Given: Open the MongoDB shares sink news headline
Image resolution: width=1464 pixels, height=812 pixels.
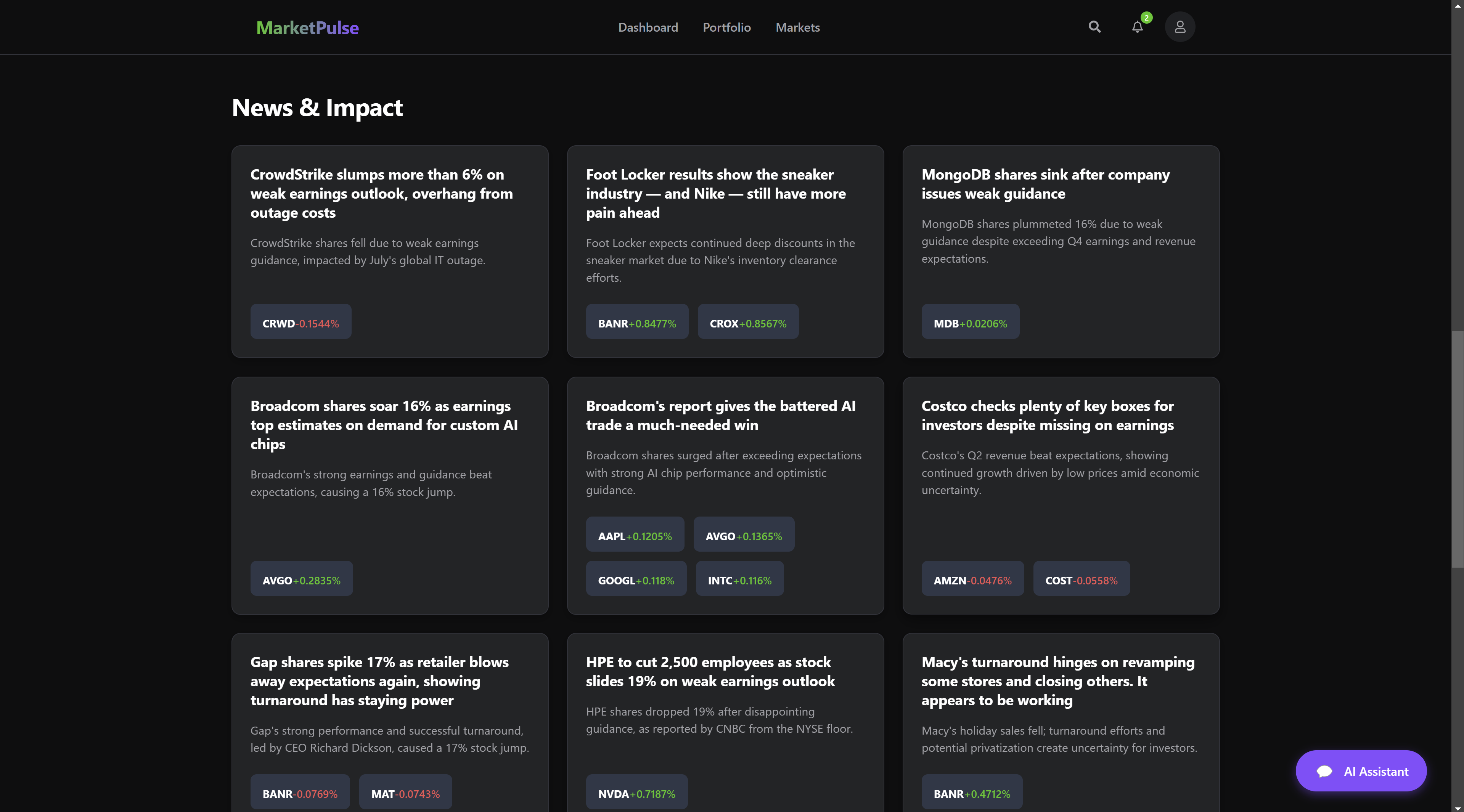Looking at the screenshot, I should tap(1045, 183).
